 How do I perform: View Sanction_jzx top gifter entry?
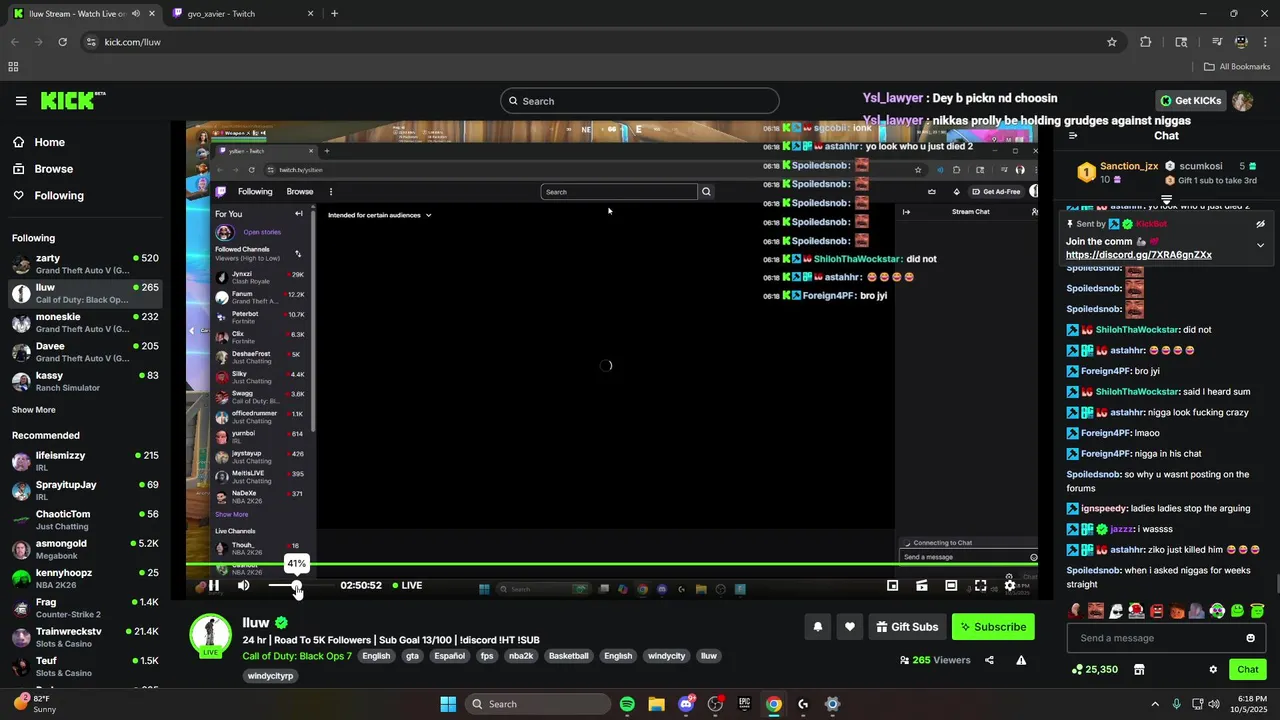tap(1117, 172)
